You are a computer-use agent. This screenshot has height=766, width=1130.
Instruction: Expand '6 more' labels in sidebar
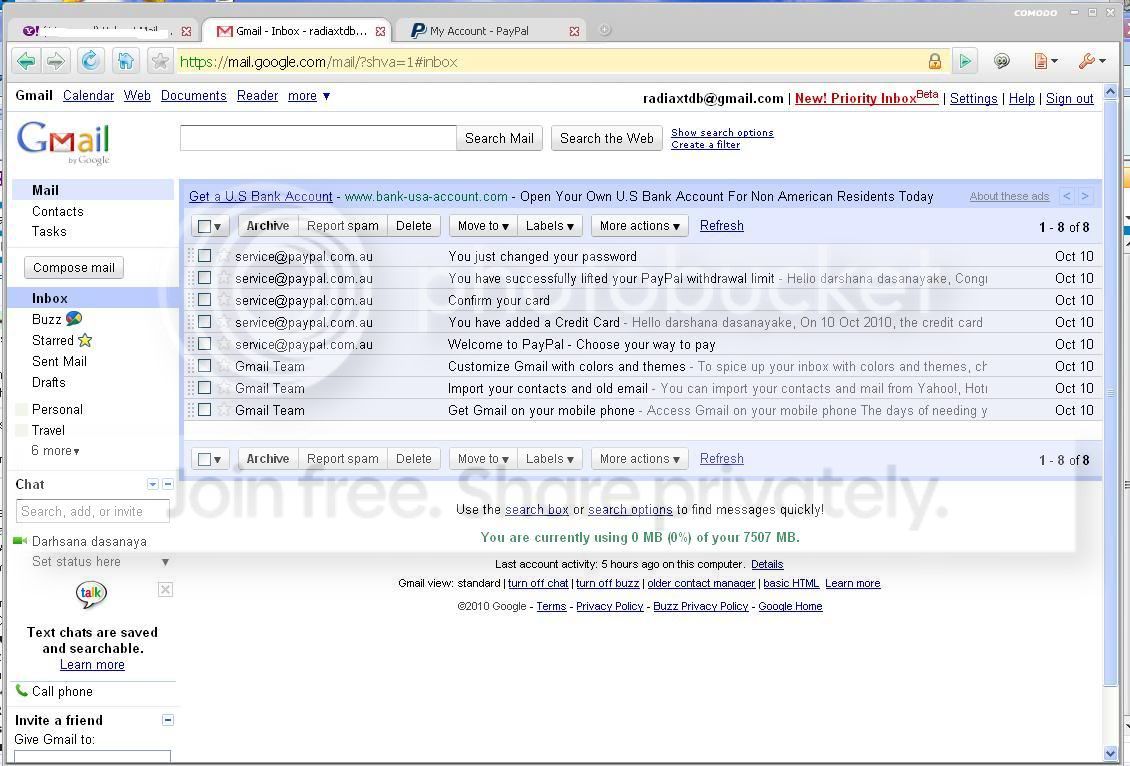pos(55,450)
